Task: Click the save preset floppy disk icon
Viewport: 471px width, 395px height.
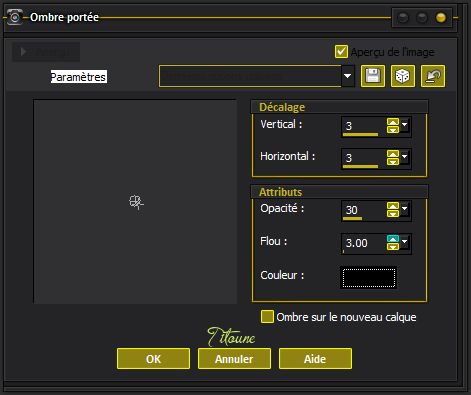Action: click(373, 76)
